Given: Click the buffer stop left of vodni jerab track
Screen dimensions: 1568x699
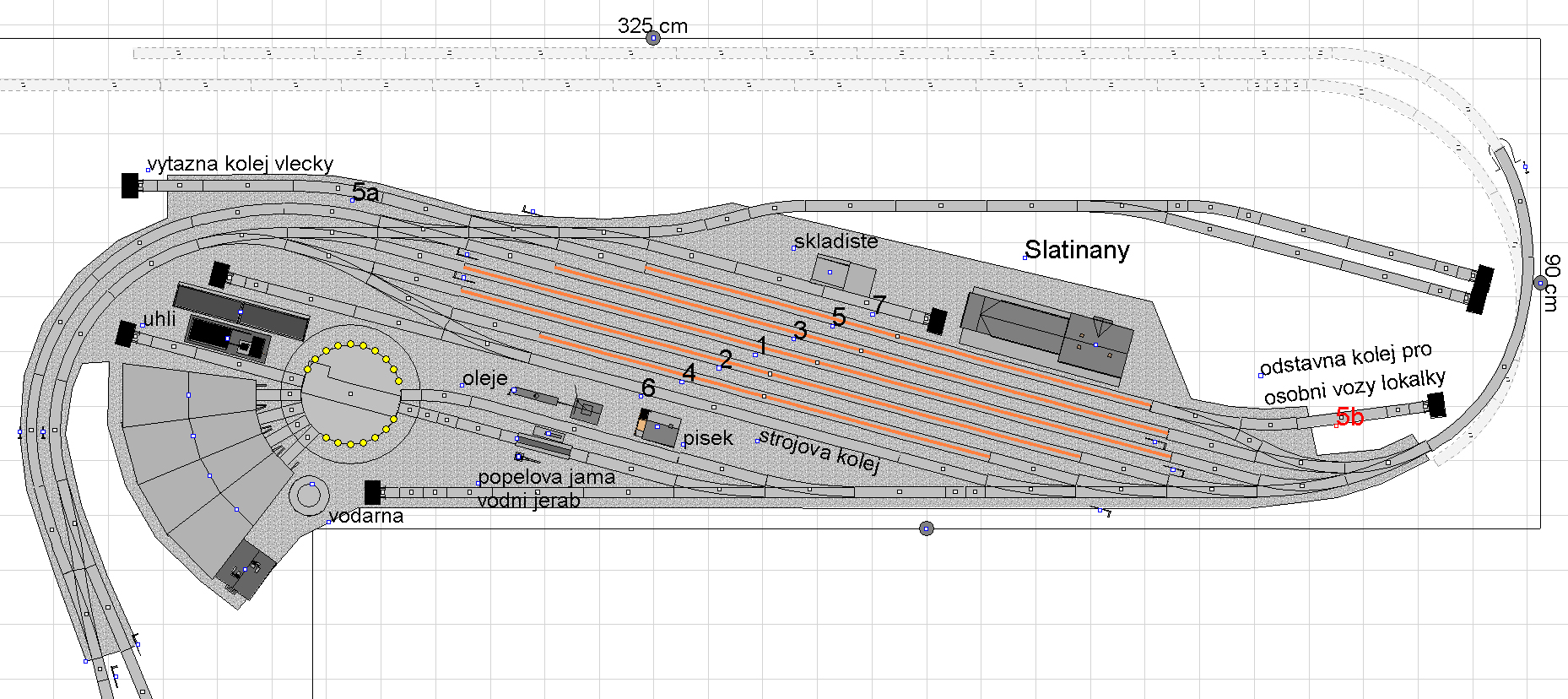Looking at the screenshot, I should point(372,492).
